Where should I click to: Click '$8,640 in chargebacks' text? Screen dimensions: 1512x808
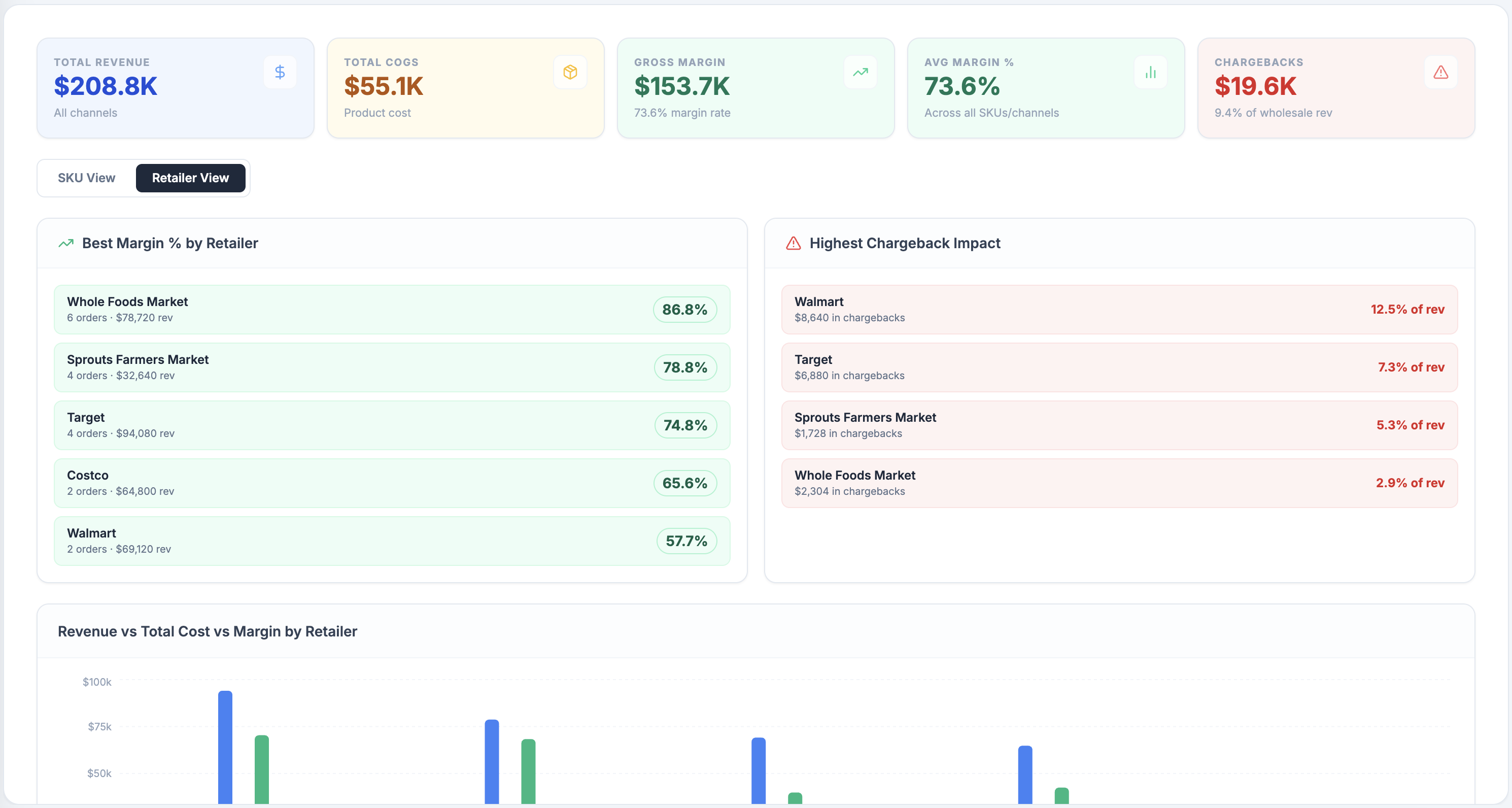coord(849,318)
